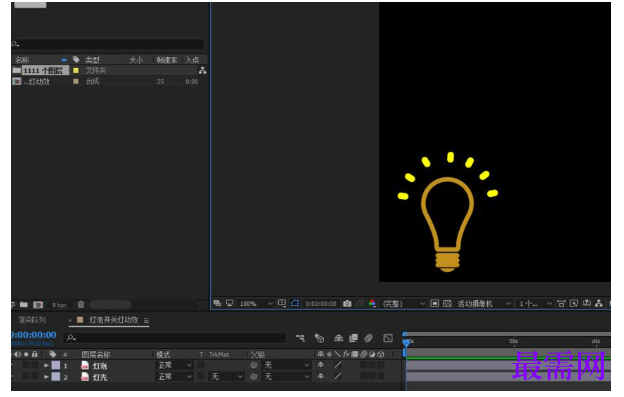Click the primary viewer monitor icon
This screenshot has height=397, width=624.
[x=230, y=303]
